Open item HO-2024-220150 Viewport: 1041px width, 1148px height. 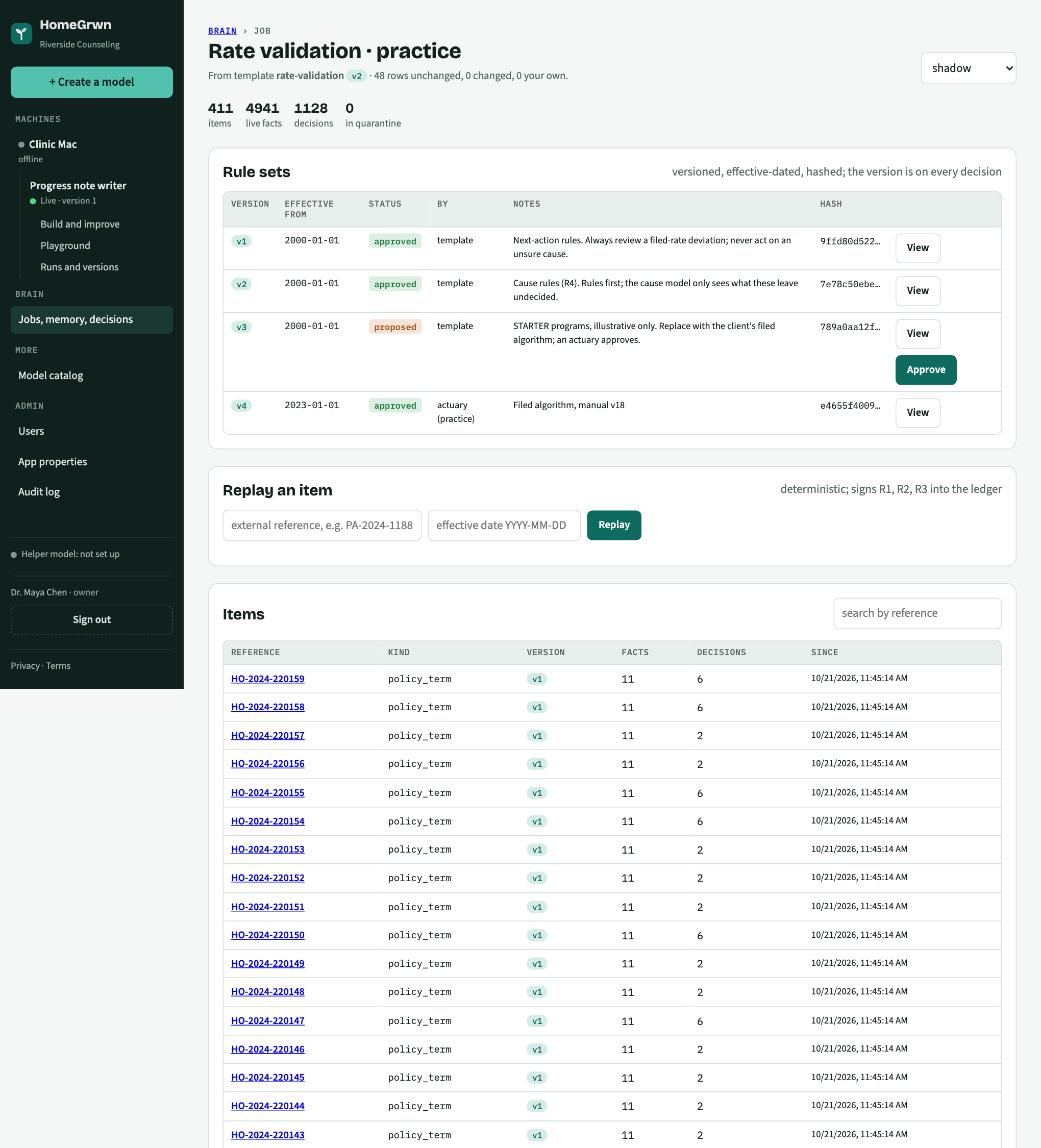click(x=268, y=936)
